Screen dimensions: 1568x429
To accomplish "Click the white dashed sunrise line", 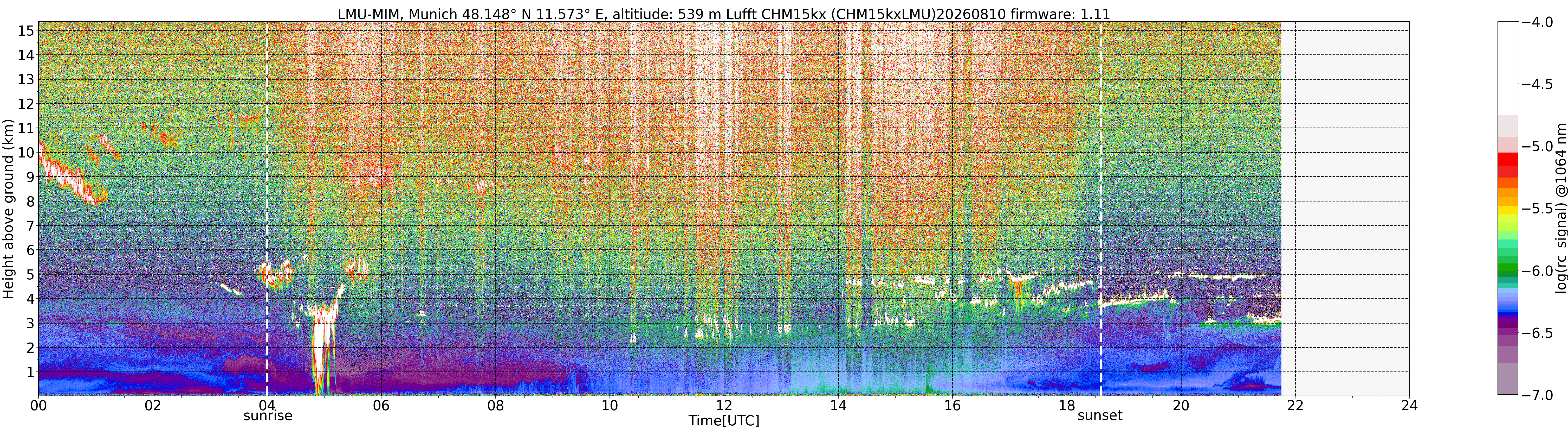I will click(267, 209).
